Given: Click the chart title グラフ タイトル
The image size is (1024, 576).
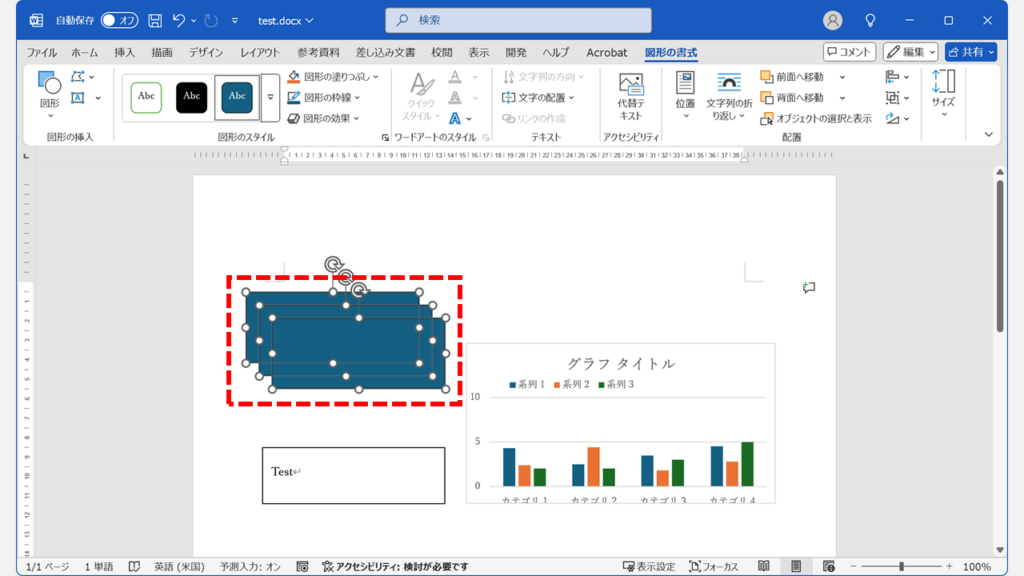Looking at the screenshot, I should [620, 364].
